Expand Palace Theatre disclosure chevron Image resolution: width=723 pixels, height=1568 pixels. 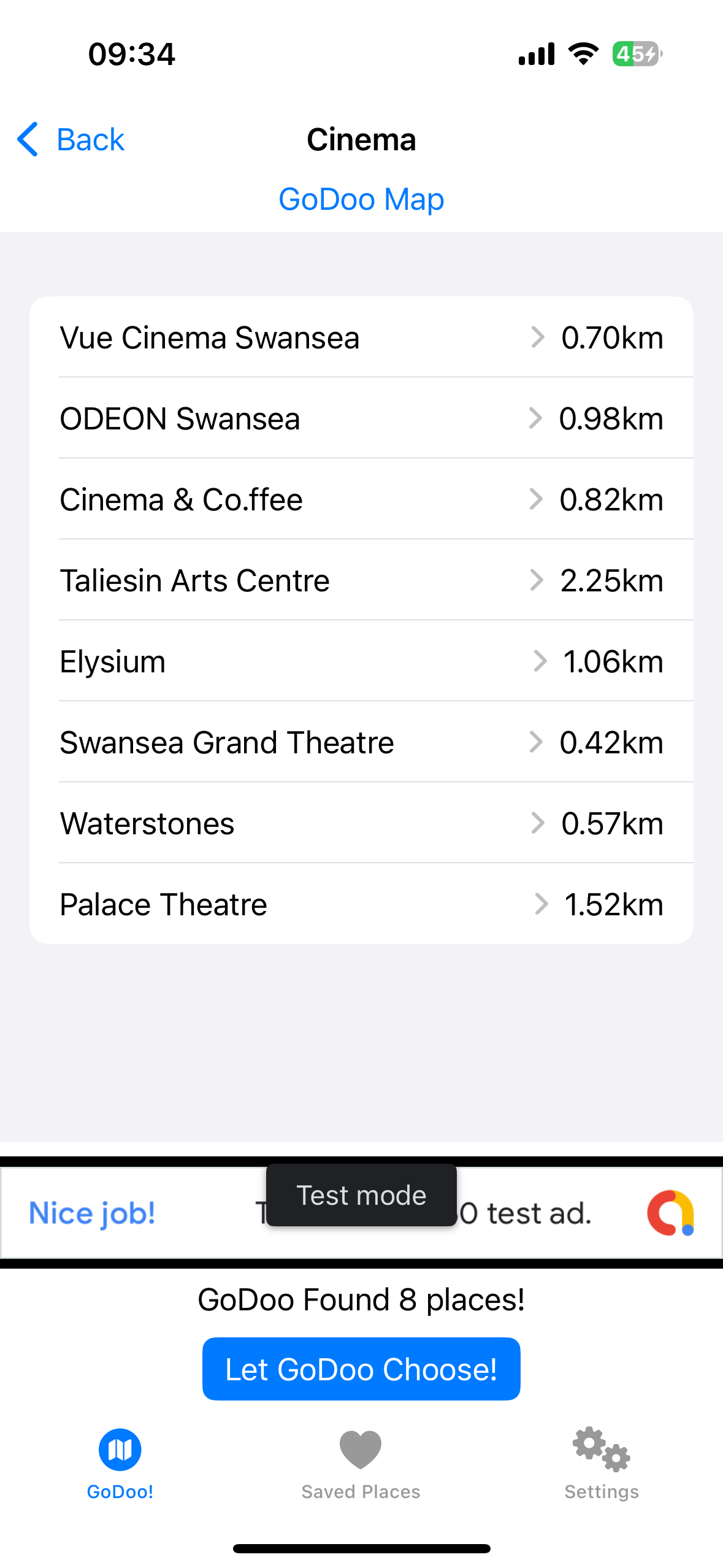[541, 904]
